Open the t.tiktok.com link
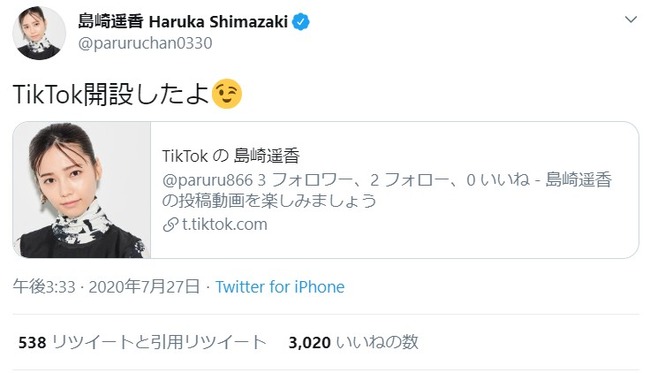 [225, 224]
